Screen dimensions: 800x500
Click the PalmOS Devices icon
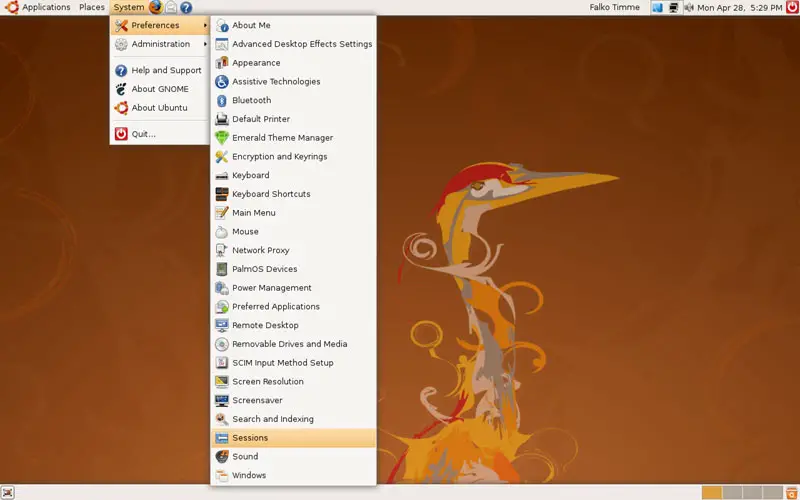pyautogui.click(x=222, y=269)
